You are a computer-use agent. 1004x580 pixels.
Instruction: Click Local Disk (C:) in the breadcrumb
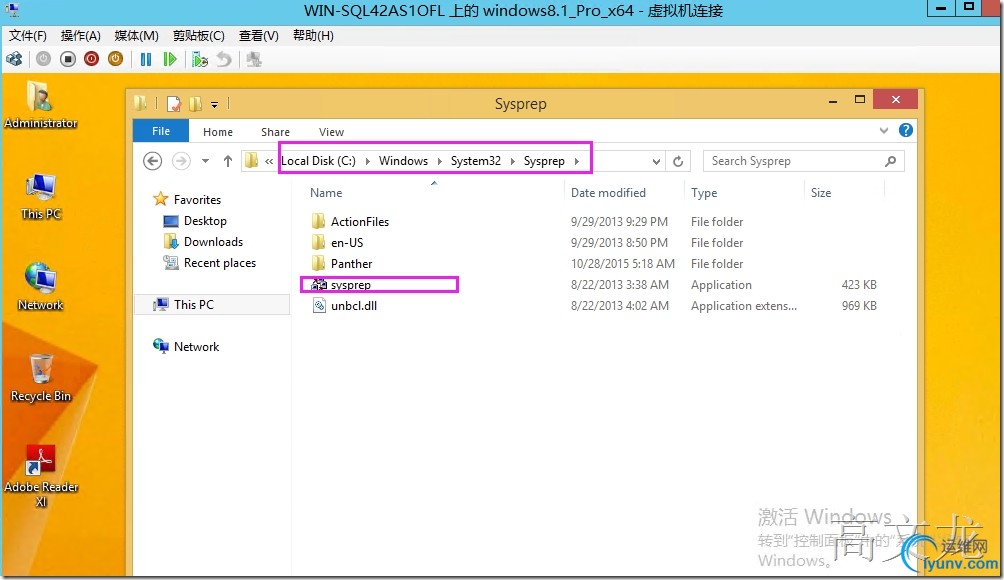[318, 161]
